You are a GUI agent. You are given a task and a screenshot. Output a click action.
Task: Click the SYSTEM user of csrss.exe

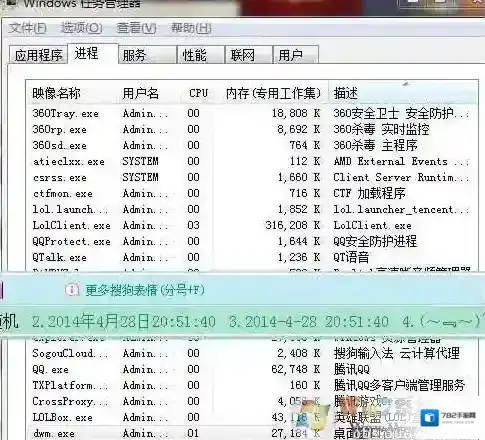pyautogui.click(x=140, y=177)
